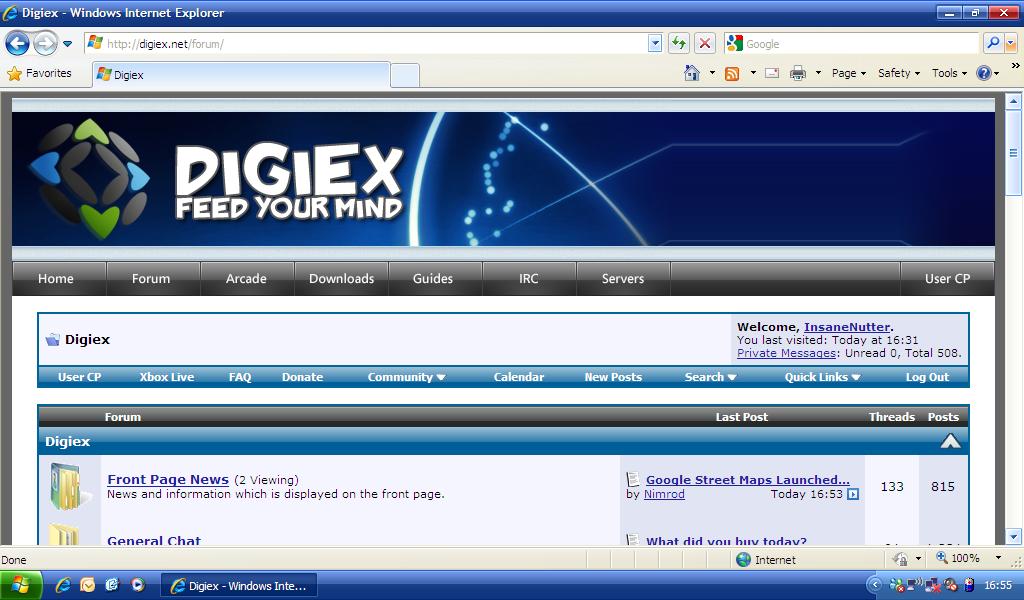Click the Read Mail icon
Screen dimensions: 1024x600
click(772, 73)
